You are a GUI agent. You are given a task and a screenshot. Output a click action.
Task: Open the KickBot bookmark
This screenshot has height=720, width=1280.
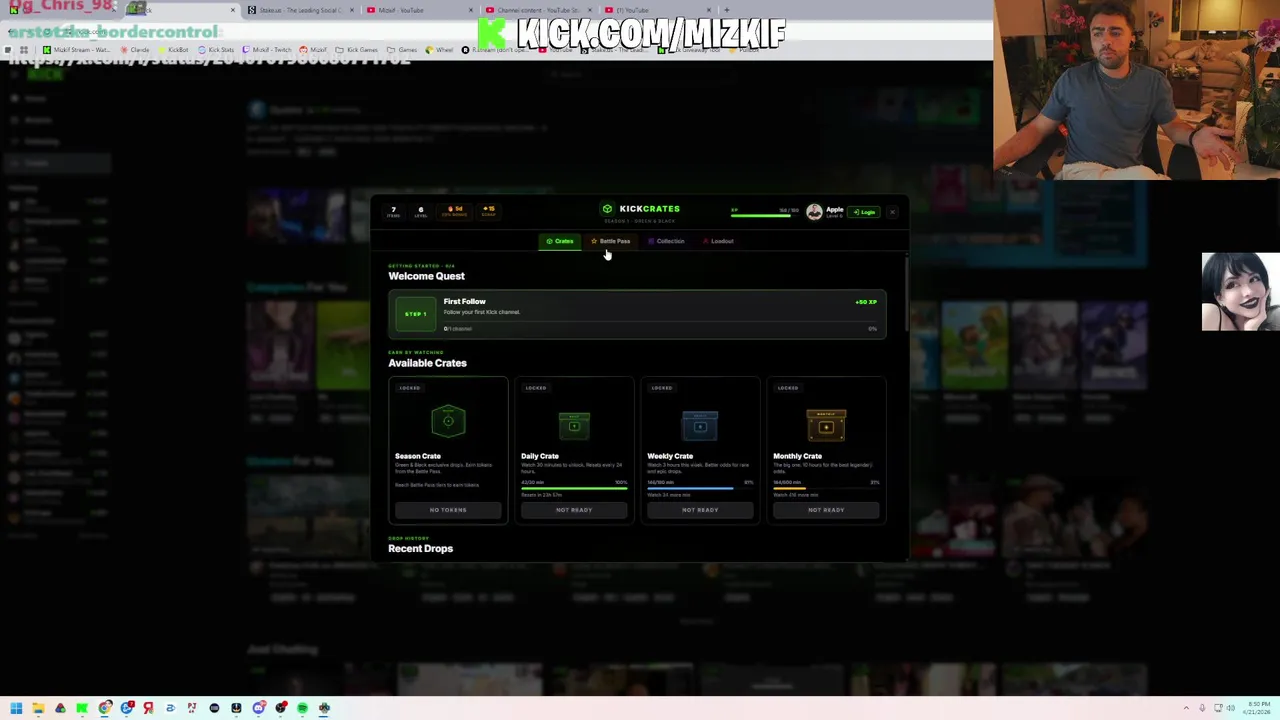(x=173, y=50)
